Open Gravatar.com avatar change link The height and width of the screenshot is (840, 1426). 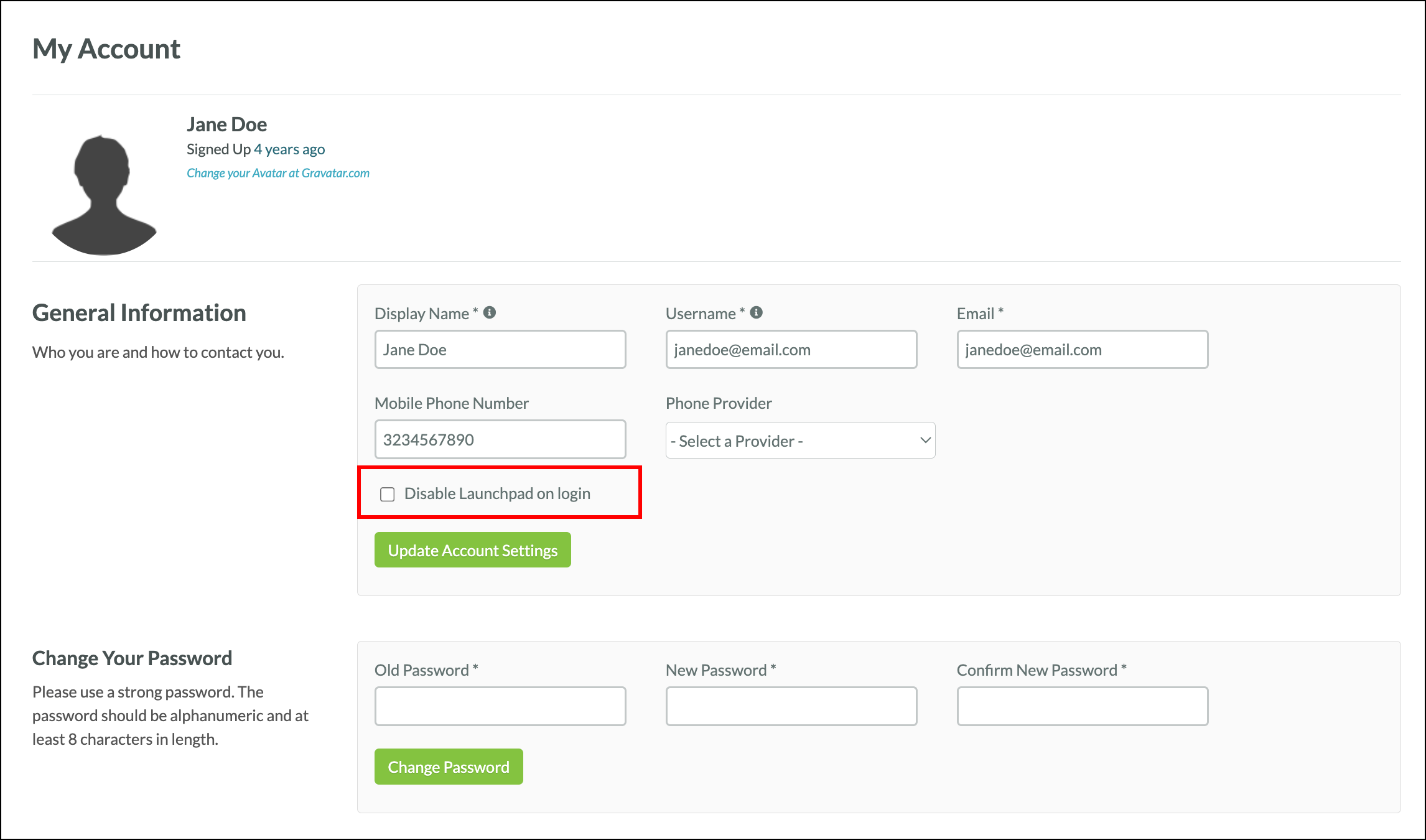pyautogui.click(x=277, y=172)
